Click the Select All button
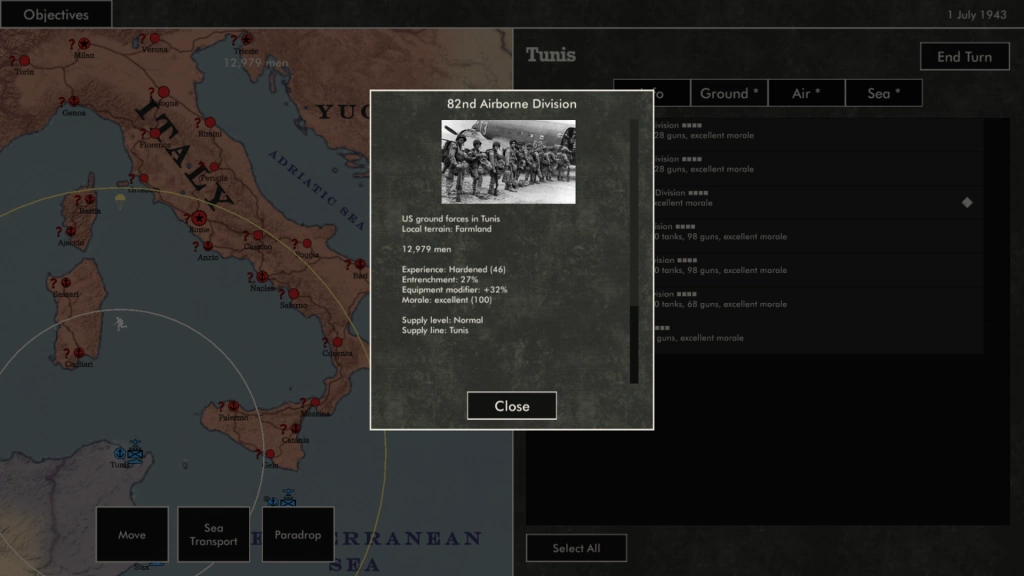1024x576 pixels. click(x=576, y=548)
